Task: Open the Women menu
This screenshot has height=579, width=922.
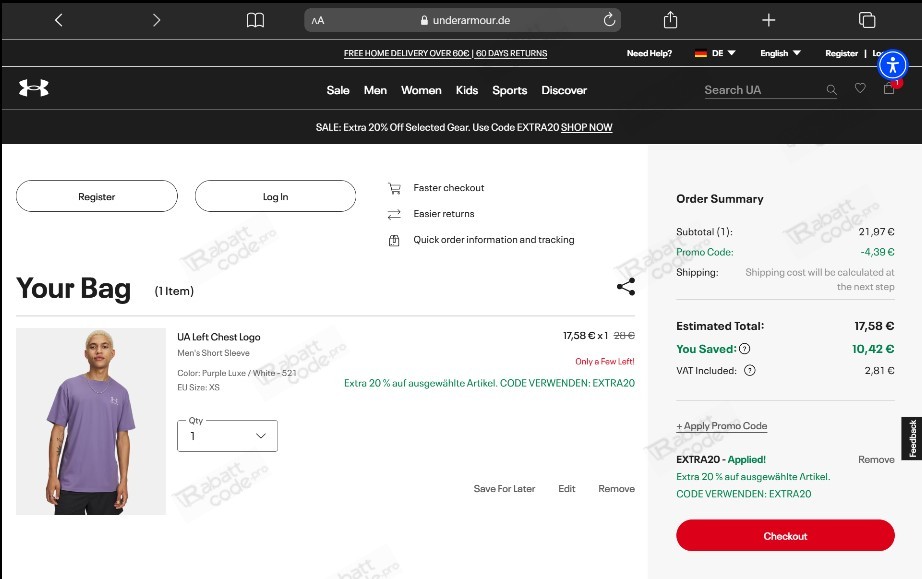Action: tap(421, 90)
